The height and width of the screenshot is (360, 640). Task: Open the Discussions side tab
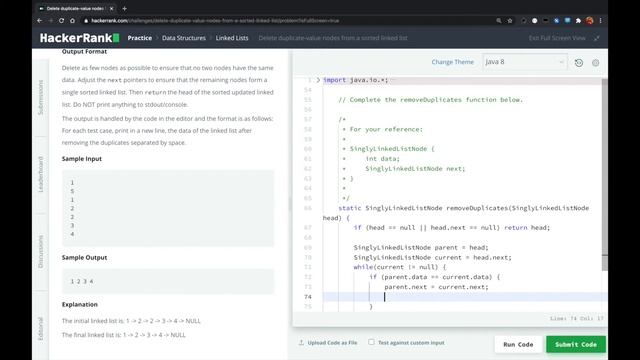[40, 251]
